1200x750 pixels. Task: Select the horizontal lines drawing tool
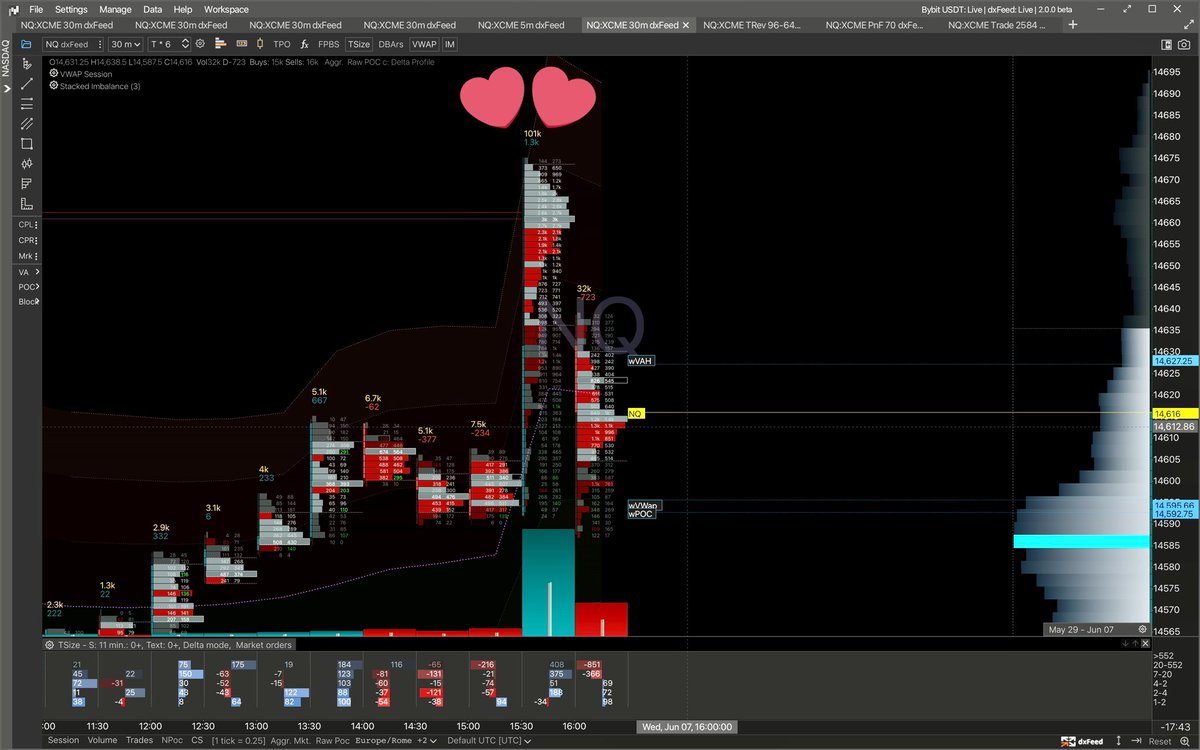pyautogui.click(x=27, y=104)
